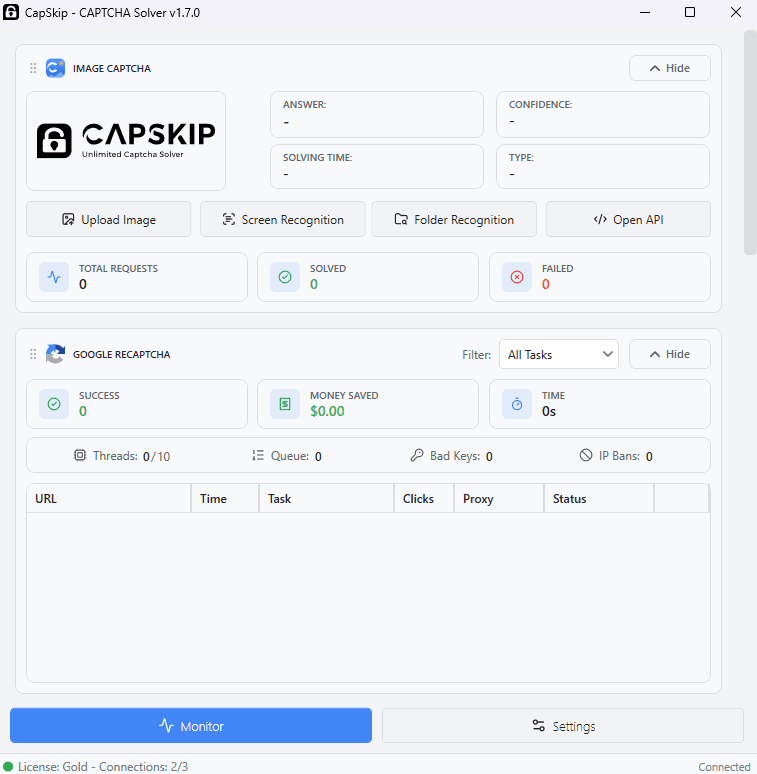
Task: Open the All Tasks filter dropdown
Action: pyautogui.click(x=559, y=354)
